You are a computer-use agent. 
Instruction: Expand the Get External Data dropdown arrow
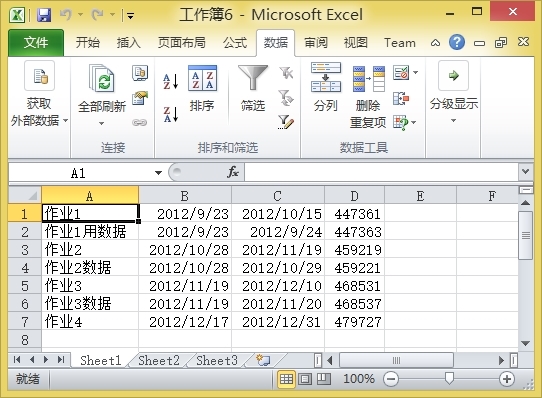pyautogui.click(x=65, y=121)
